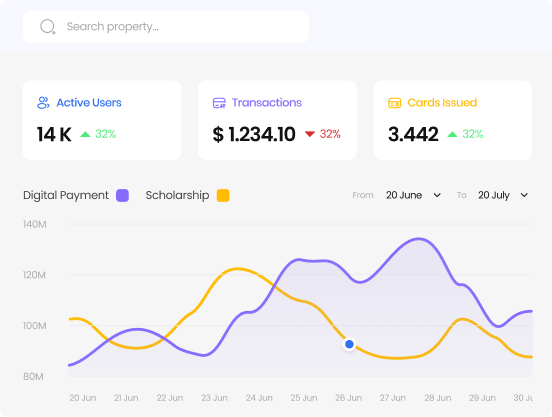
Task: Click the red 32% under Transactions
Action: [330, 134]
